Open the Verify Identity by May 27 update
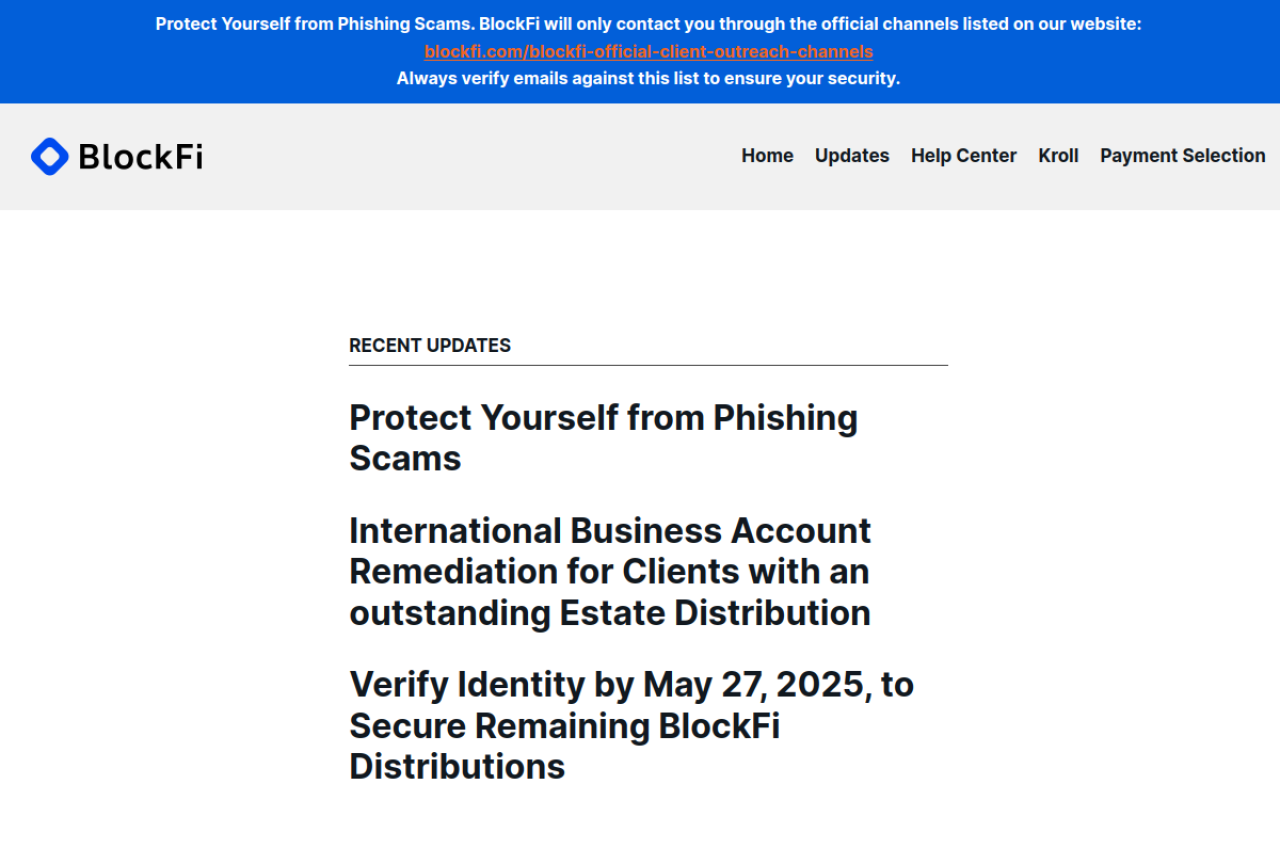This screenshot has width=1280, height=853. [x=631, y=685]
